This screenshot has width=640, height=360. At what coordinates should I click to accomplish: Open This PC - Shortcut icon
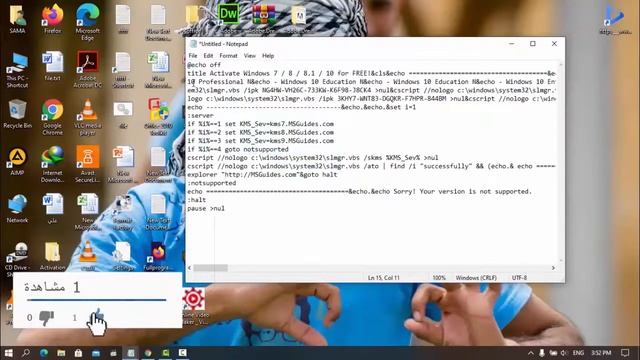pos(17,70)
